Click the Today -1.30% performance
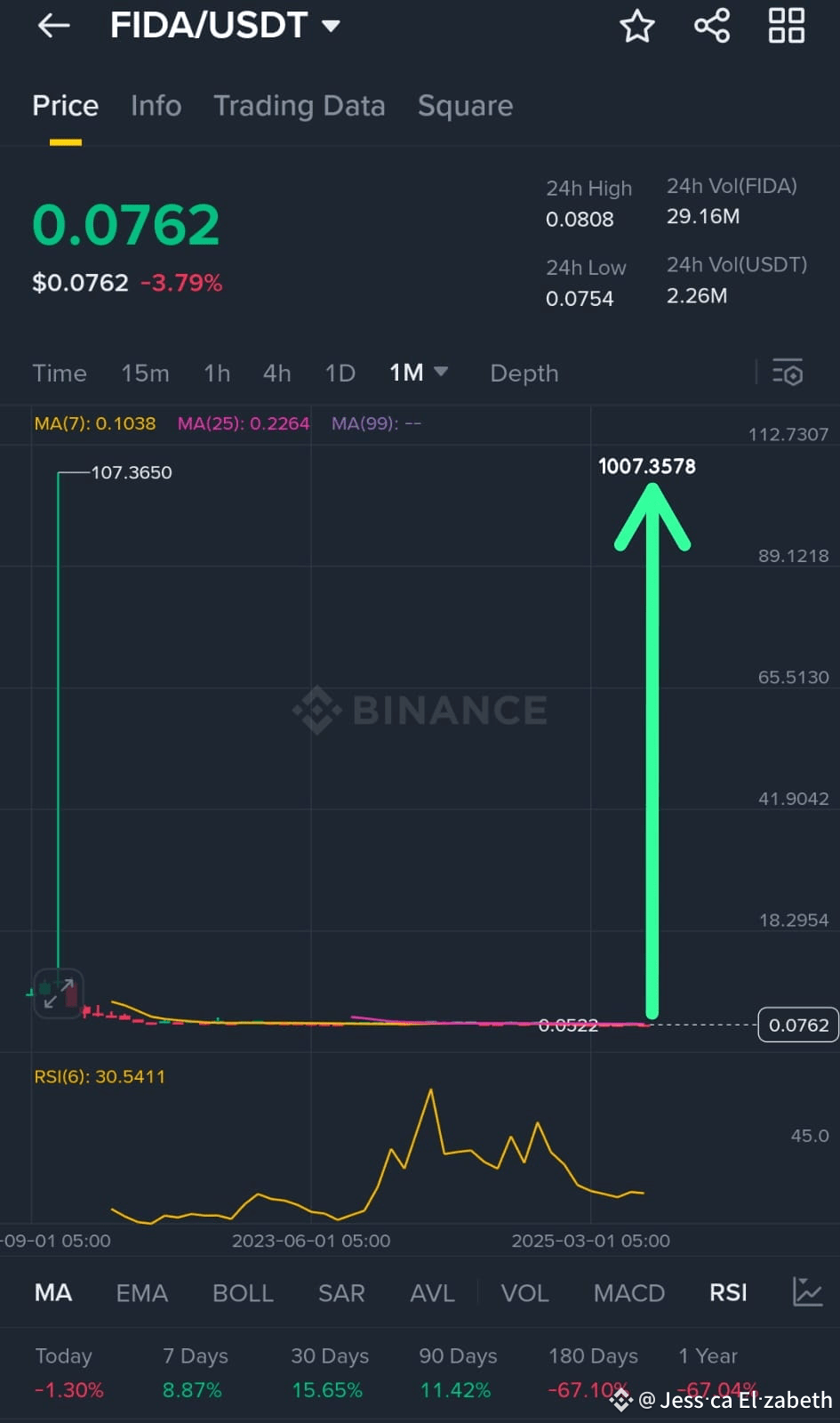 pos(68,1372)
